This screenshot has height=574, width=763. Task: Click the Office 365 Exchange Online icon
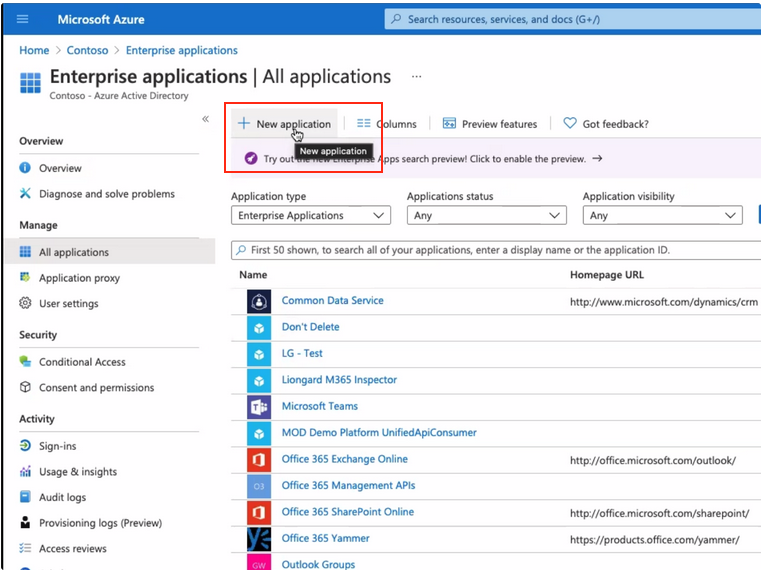point(259,460)
